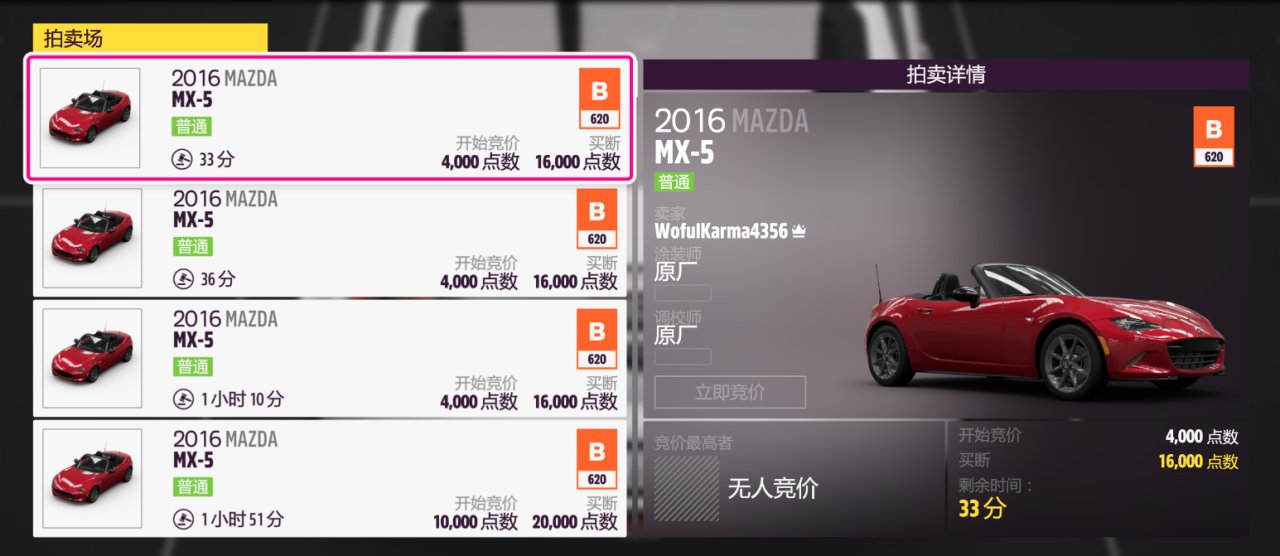Click the 拍卖详情 details header
Image resolution: width=1280 pixels, height=556 pixels.
tap(946, 75)
